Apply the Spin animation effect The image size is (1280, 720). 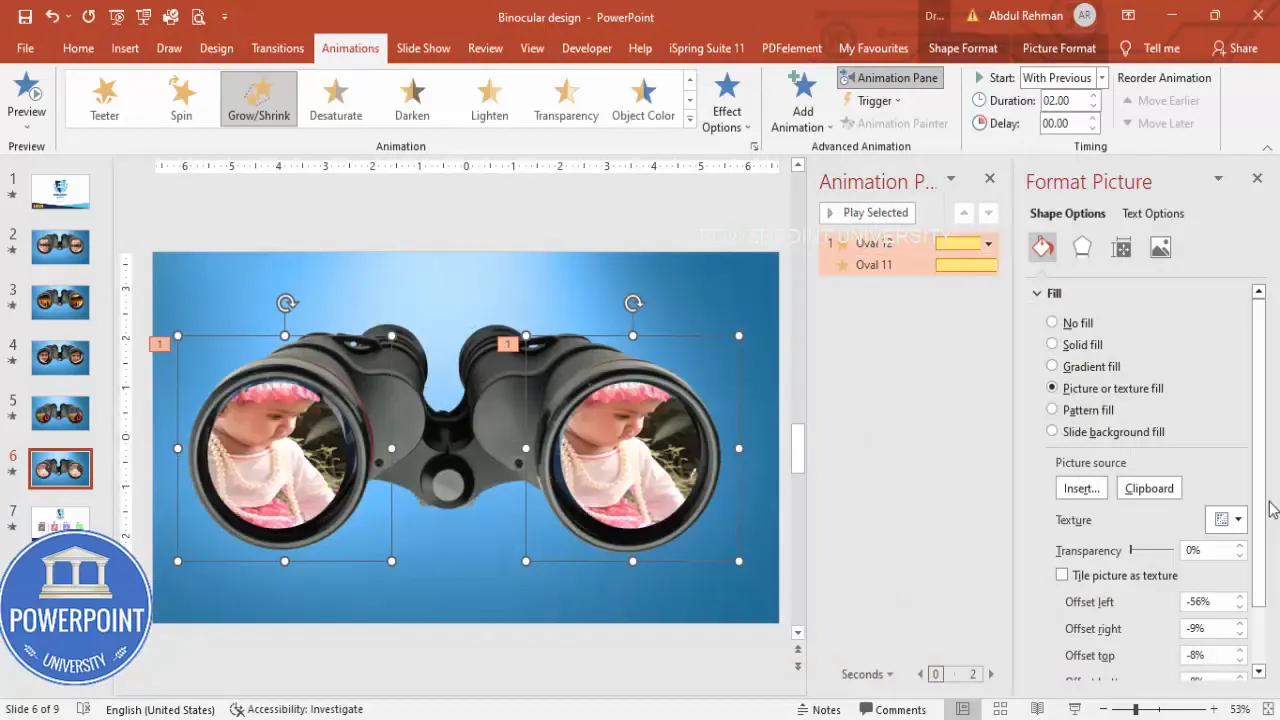181,99
